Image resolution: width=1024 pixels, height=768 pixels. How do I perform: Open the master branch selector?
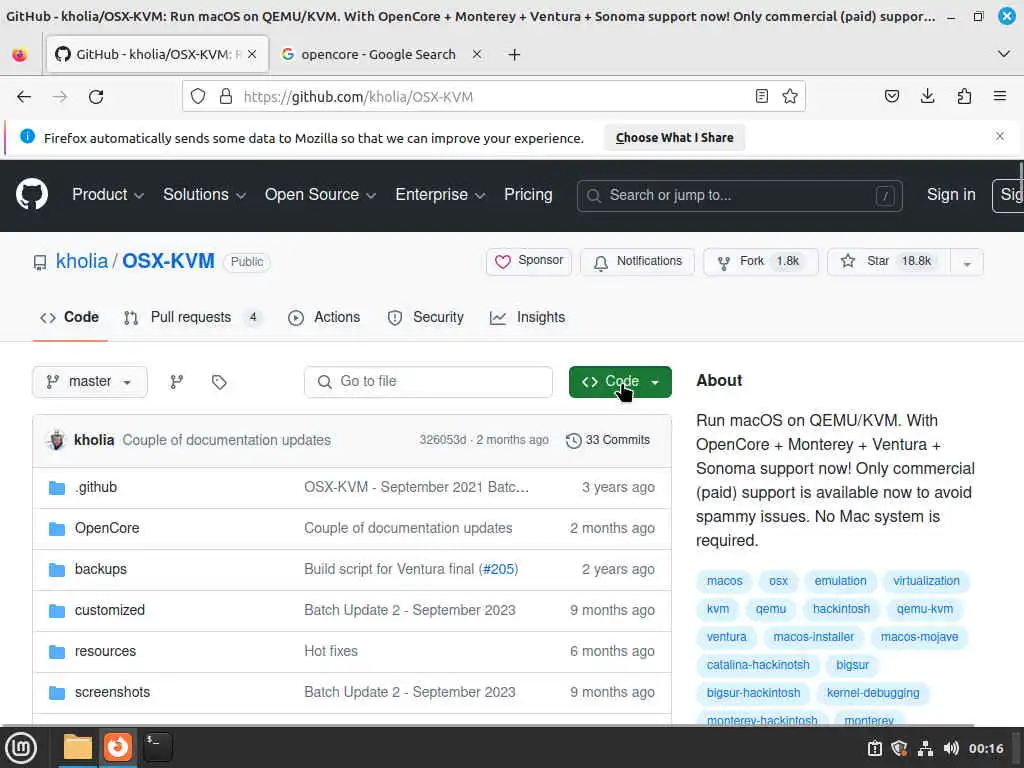(89, 381)
